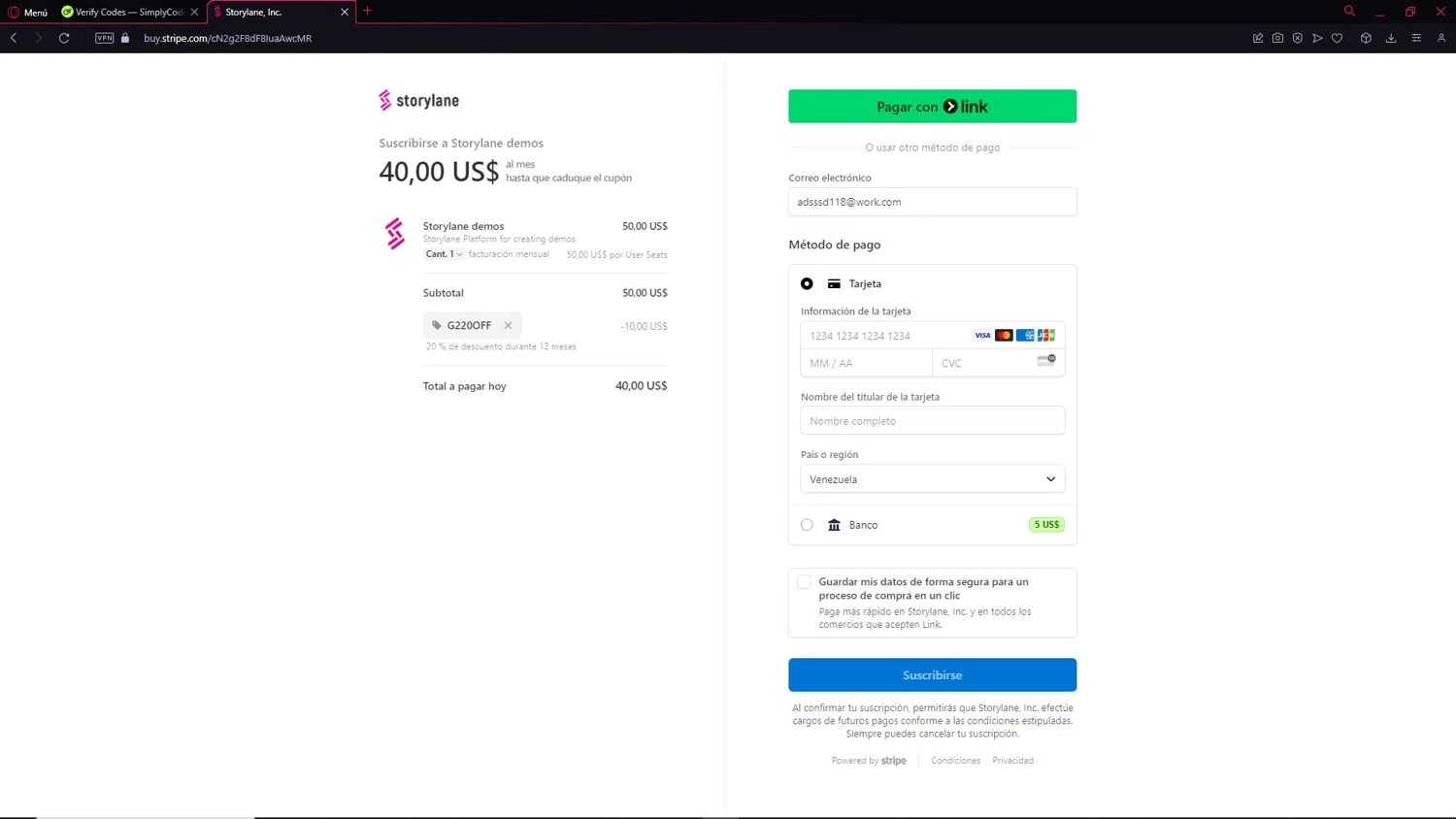Toggle the VPN badge in address bar
The height and width of the screenshot is (819, 1456).
[x=105, y=38]
